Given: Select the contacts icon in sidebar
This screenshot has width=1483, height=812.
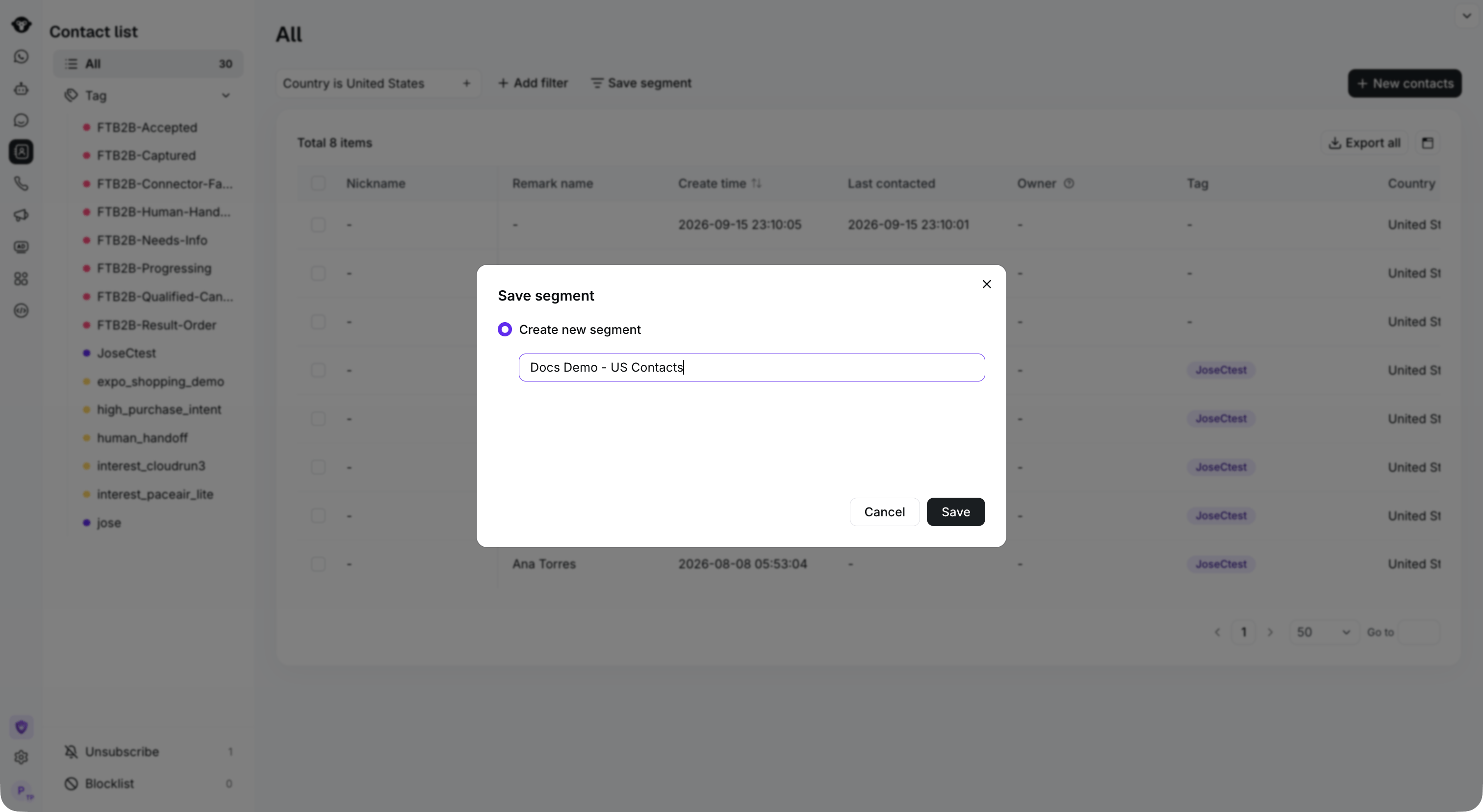Looking at the screenshot, I should 21,152.
